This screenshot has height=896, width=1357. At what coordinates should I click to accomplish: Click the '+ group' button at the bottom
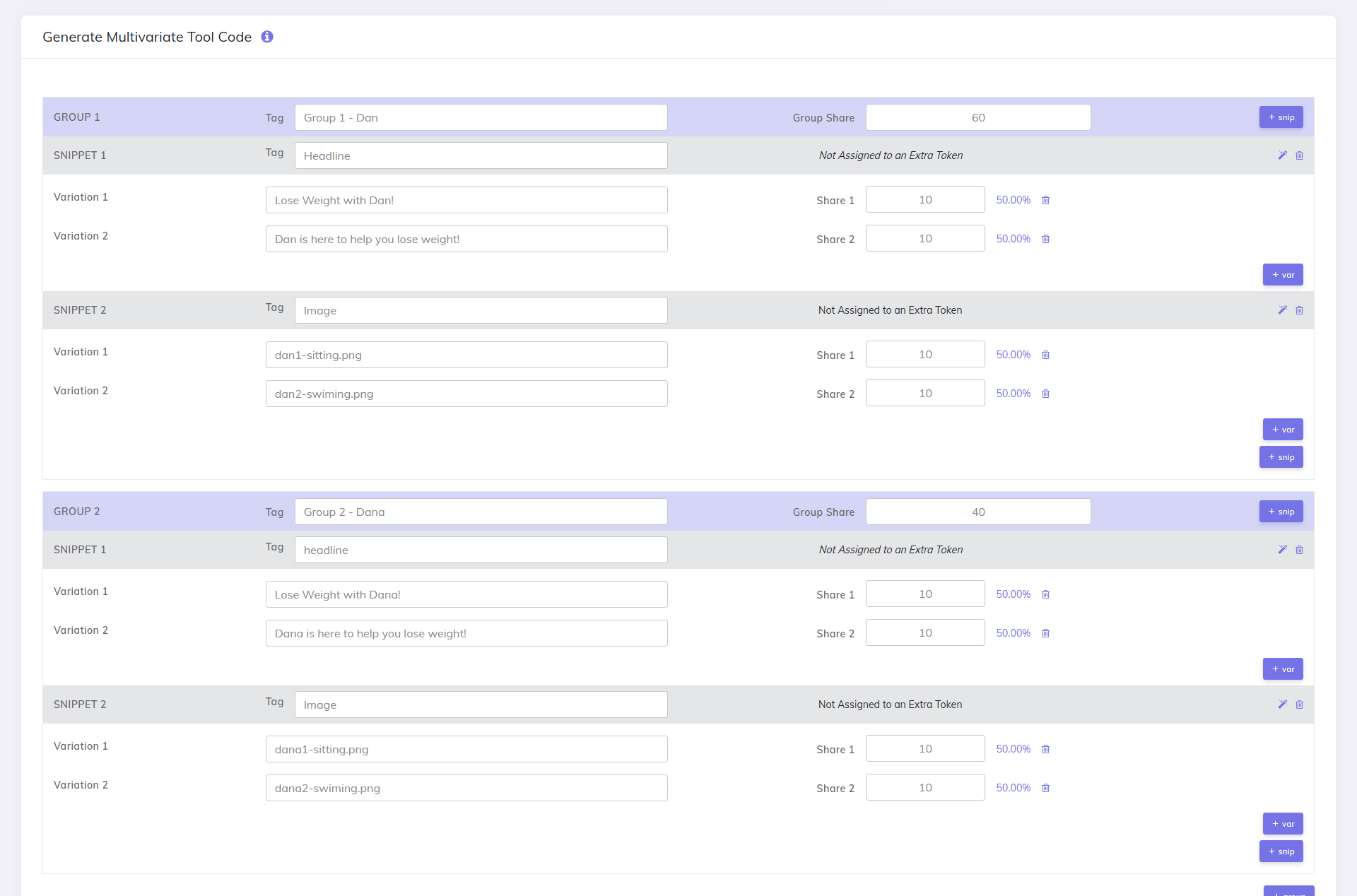[1289, 892]
